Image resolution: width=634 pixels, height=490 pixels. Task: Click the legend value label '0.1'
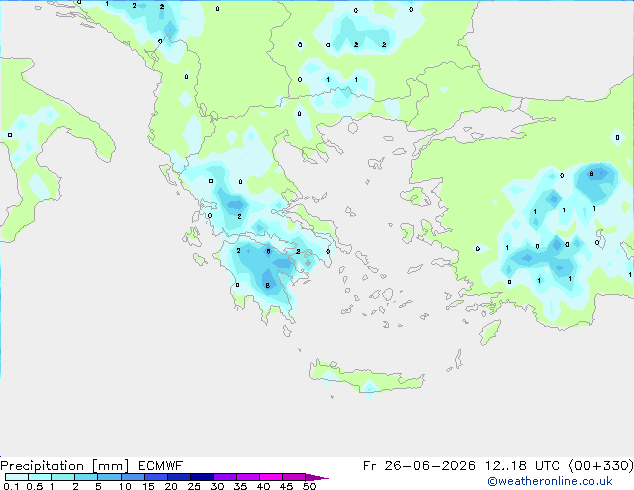pyautogui.click(x=11, y=486)
